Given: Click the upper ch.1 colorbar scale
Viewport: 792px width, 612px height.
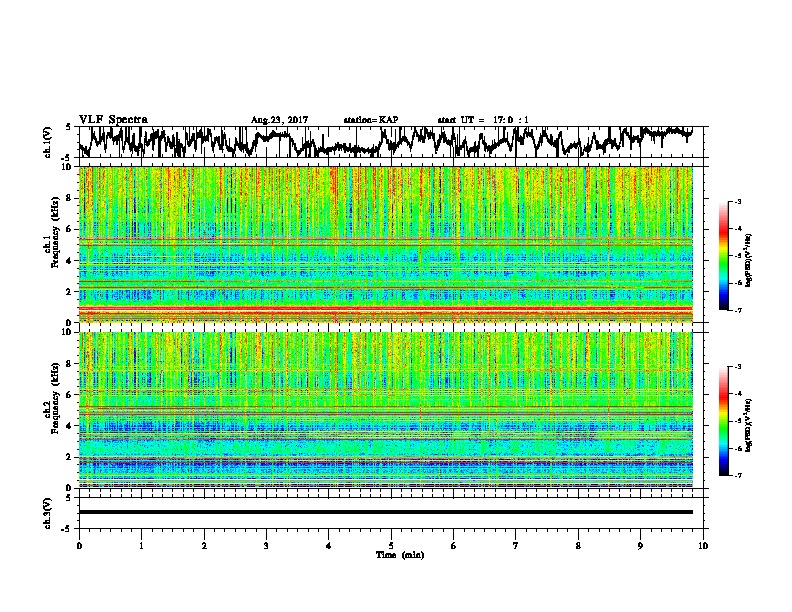Looking at the screenshot, I should click(723, 256).
